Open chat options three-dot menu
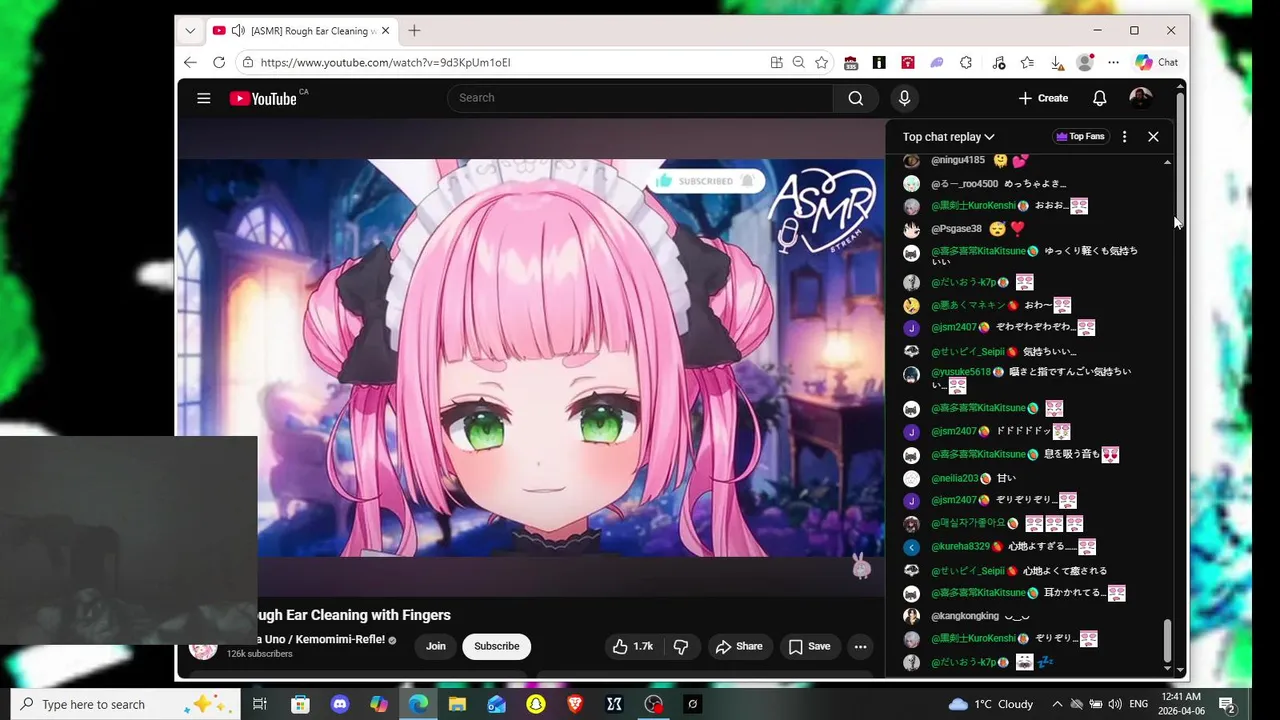1280x720 pixels. click(1124, 137)
